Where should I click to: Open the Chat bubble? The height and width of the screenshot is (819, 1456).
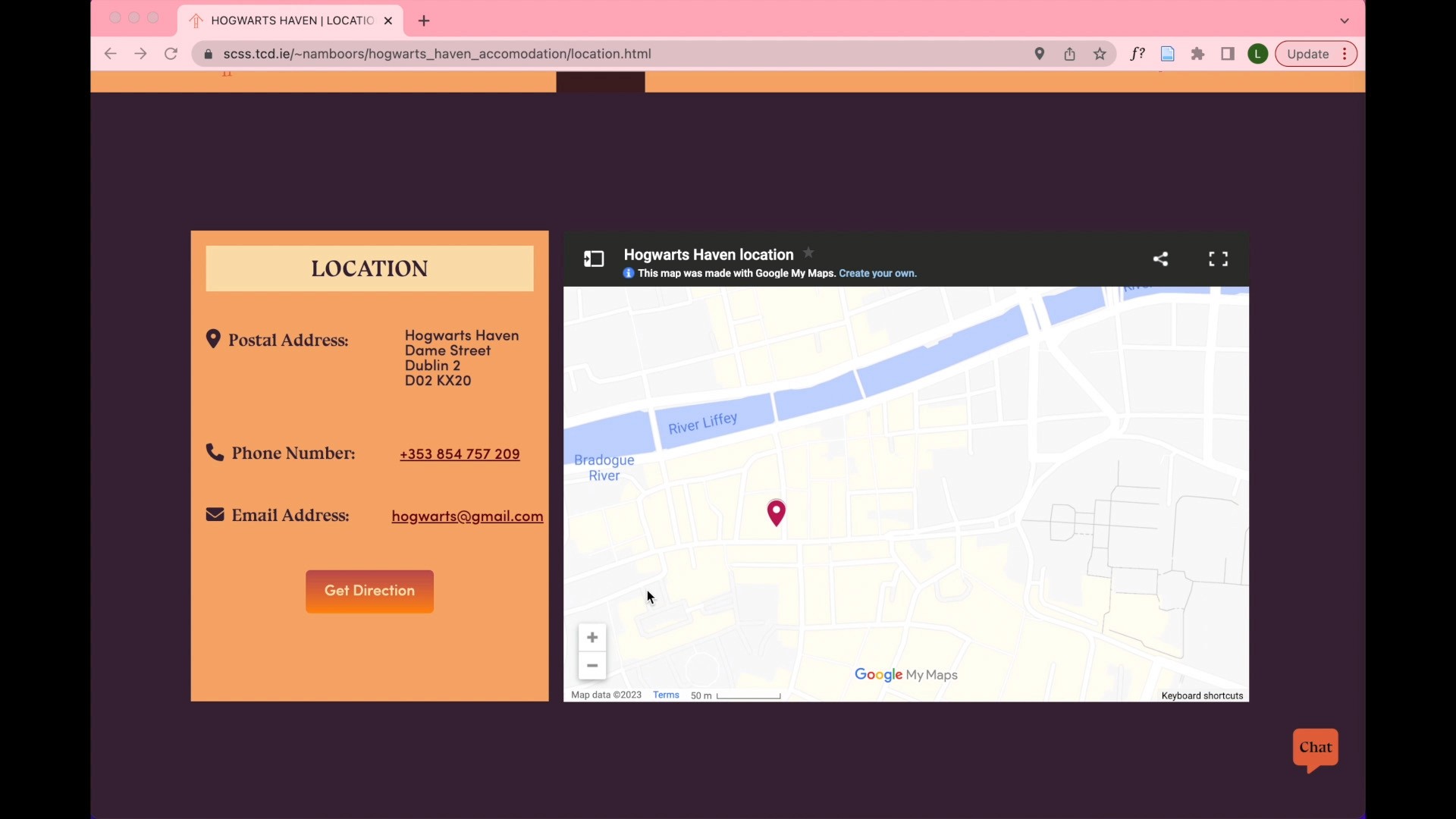coord(1316,750)
